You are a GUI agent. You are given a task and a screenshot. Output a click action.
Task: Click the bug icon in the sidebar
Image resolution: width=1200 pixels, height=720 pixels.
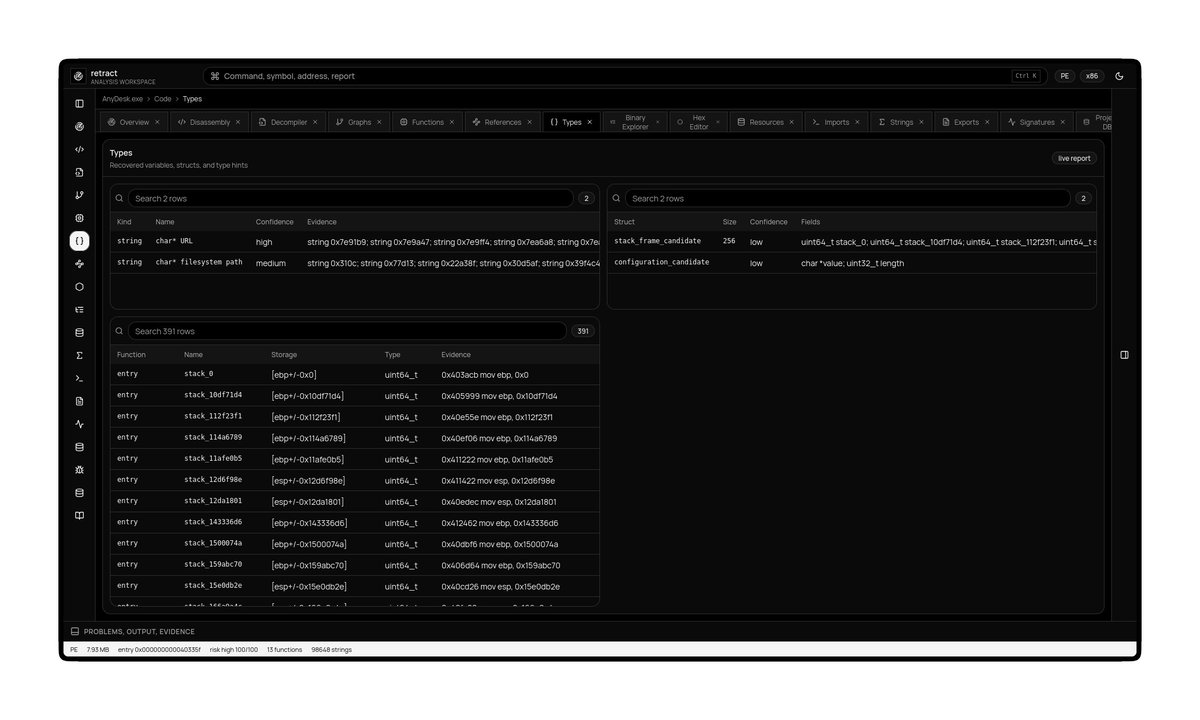pyautogui.click(x=79, y=469)
